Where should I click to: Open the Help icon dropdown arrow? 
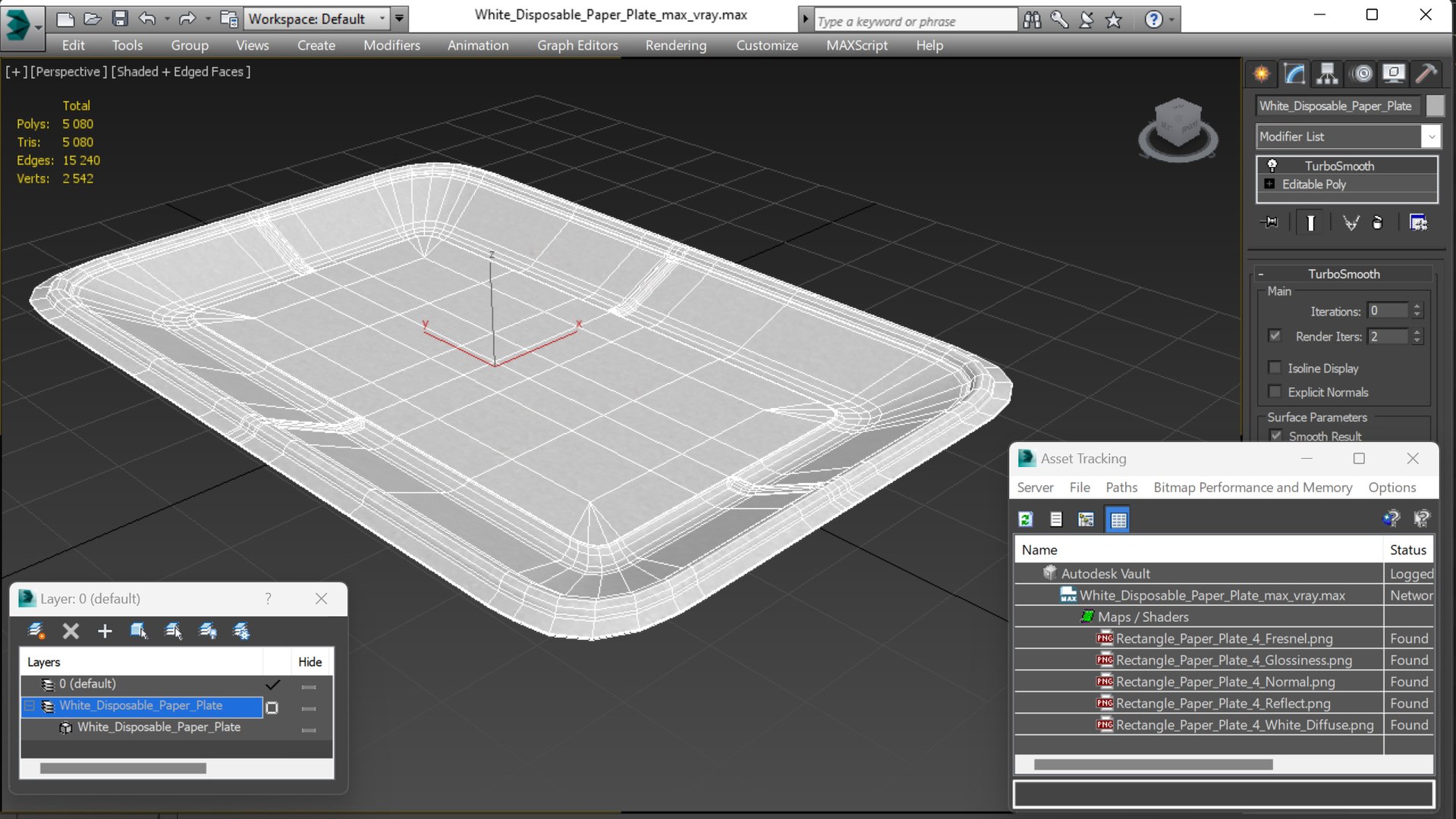pyautogui.click(x=1172, y=20)
